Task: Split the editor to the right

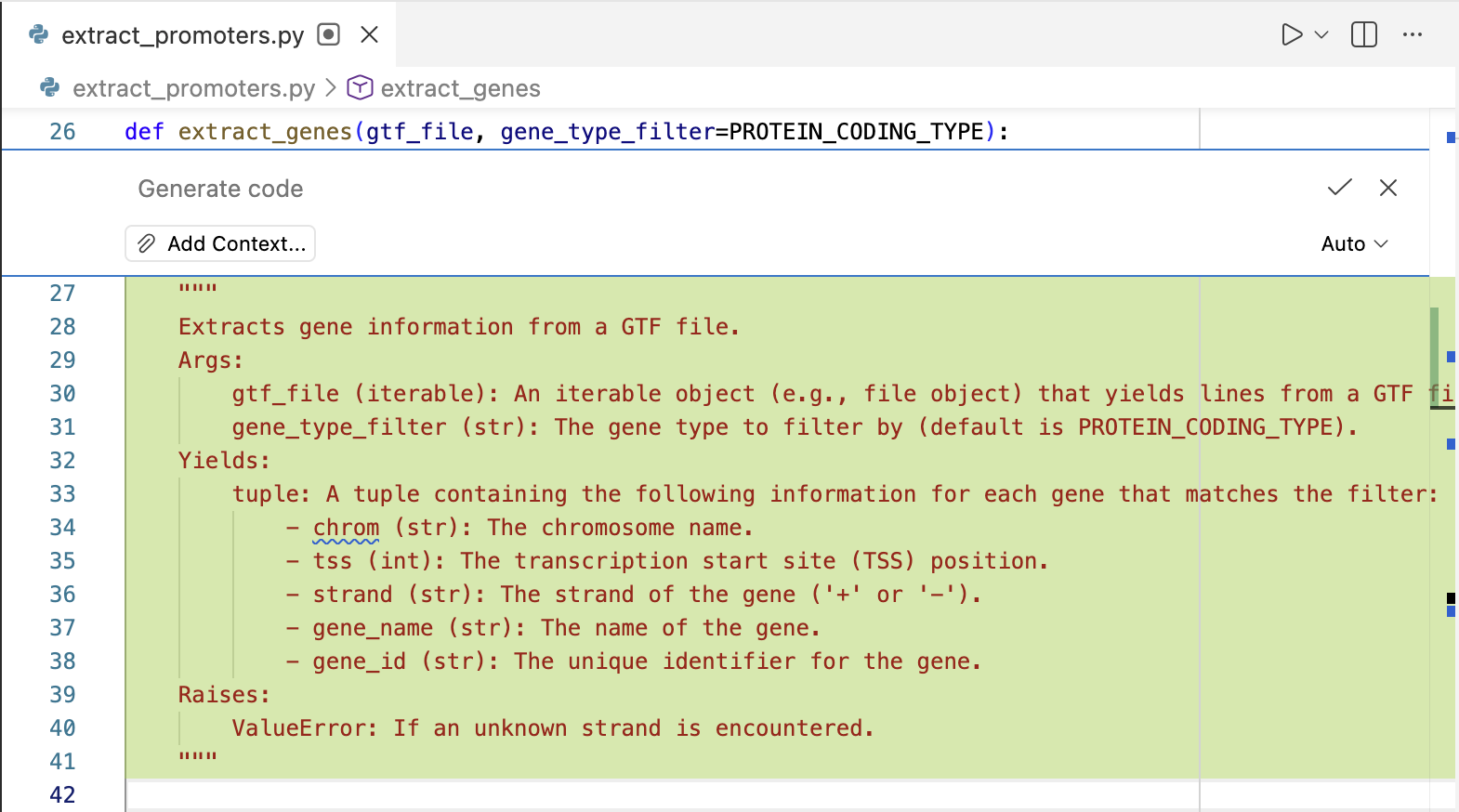Action: [1363, 35]
